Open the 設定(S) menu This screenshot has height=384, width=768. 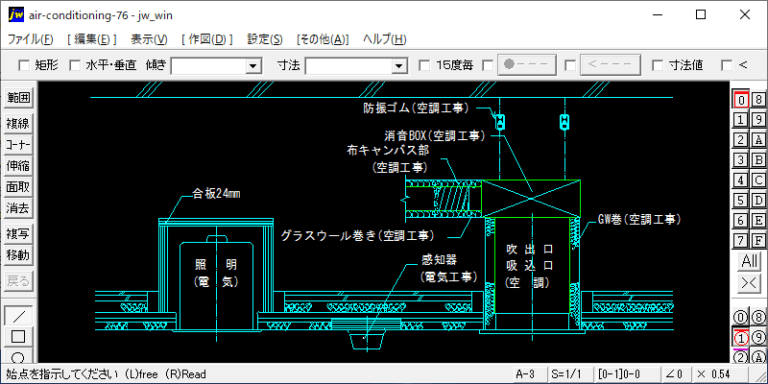[x=265, y=39]
